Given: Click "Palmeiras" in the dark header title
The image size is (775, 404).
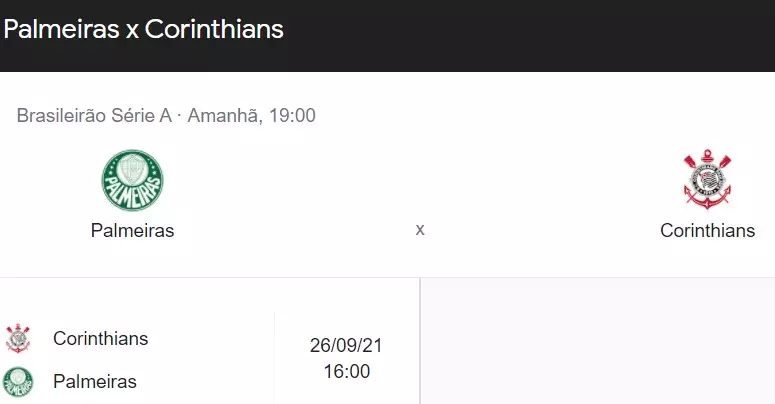Looking at the screenshot, I should point(61,29).
